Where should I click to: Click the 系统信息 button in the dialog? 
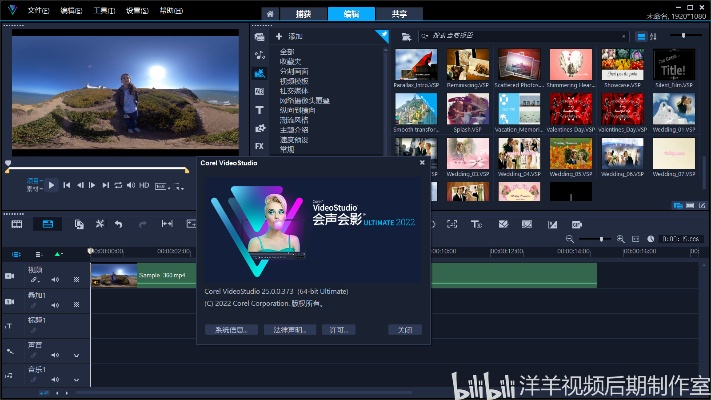coord(231,329)
